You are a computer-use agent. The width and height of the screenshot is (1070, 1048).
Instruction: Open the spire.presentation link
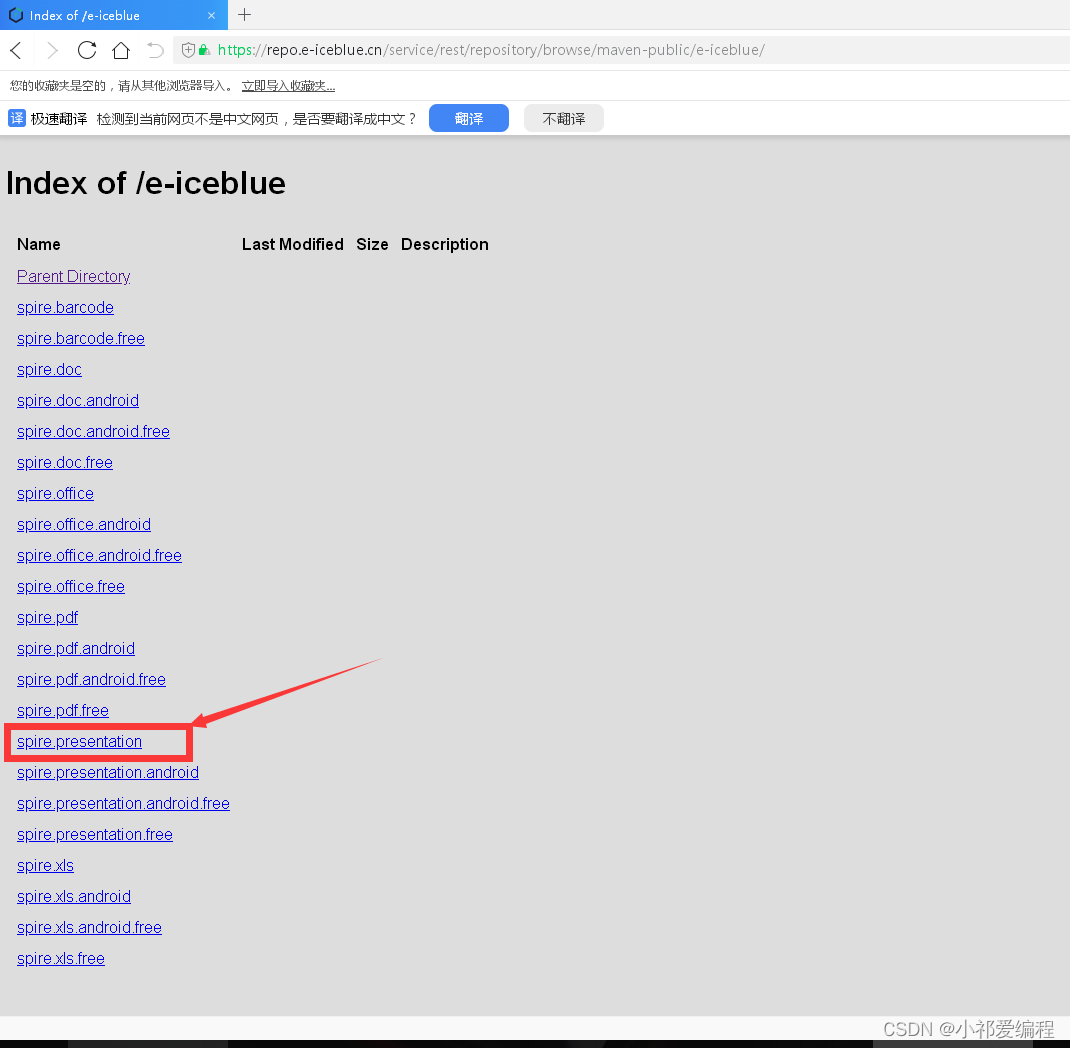pyautogui.click(x=79, y=742)
